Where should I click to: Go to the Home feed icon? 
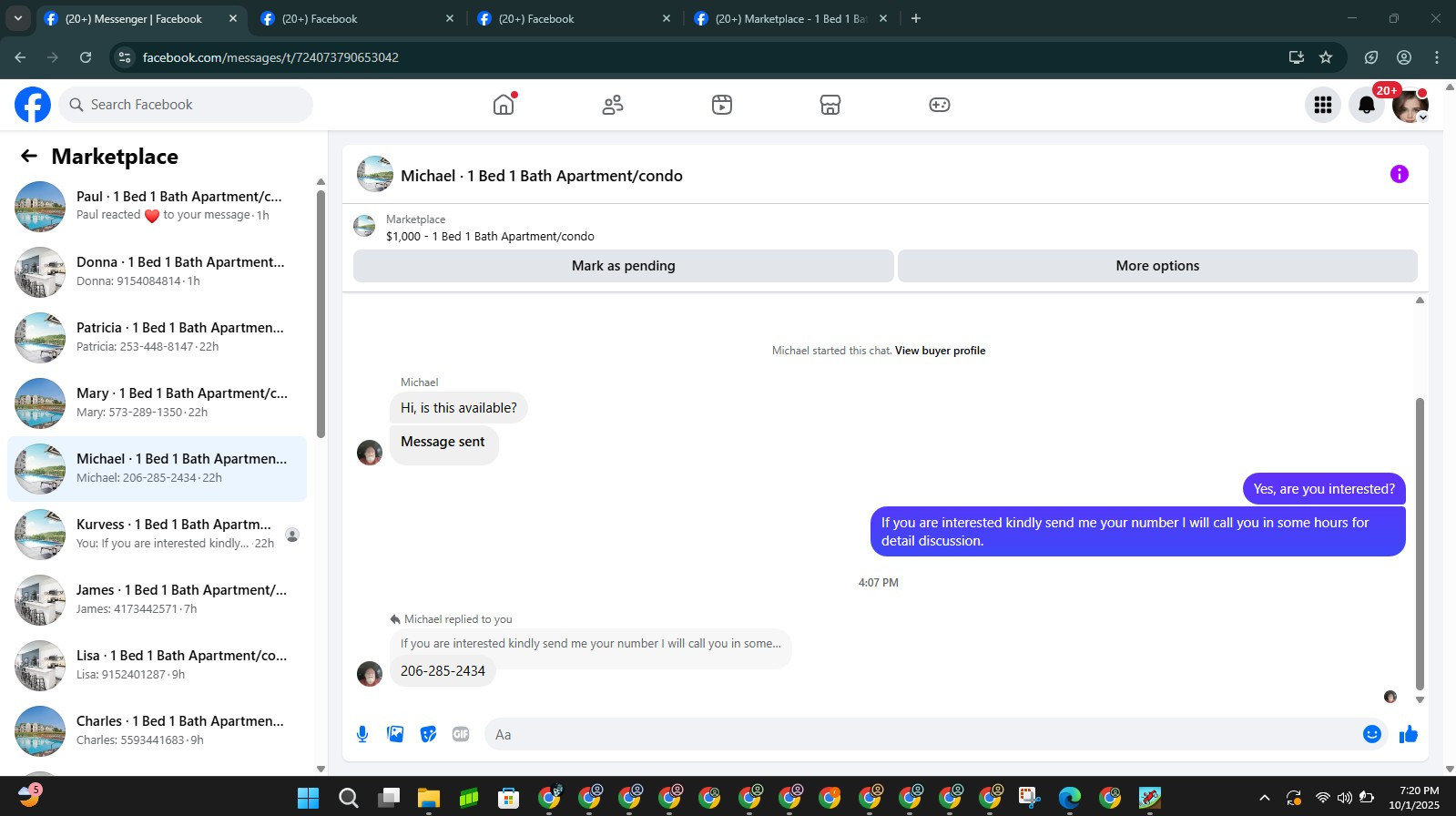tap(504, 105)
